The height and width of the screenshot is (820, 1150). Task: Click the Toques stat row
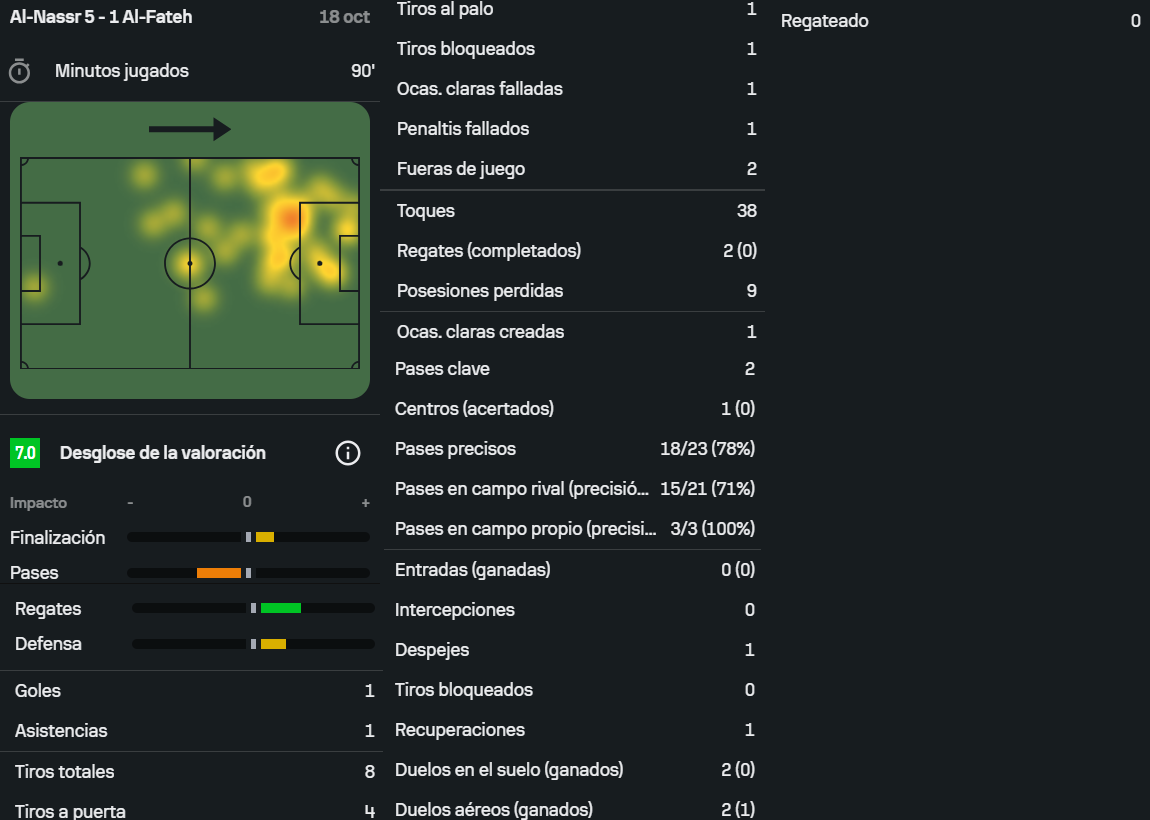coord(575,211)
